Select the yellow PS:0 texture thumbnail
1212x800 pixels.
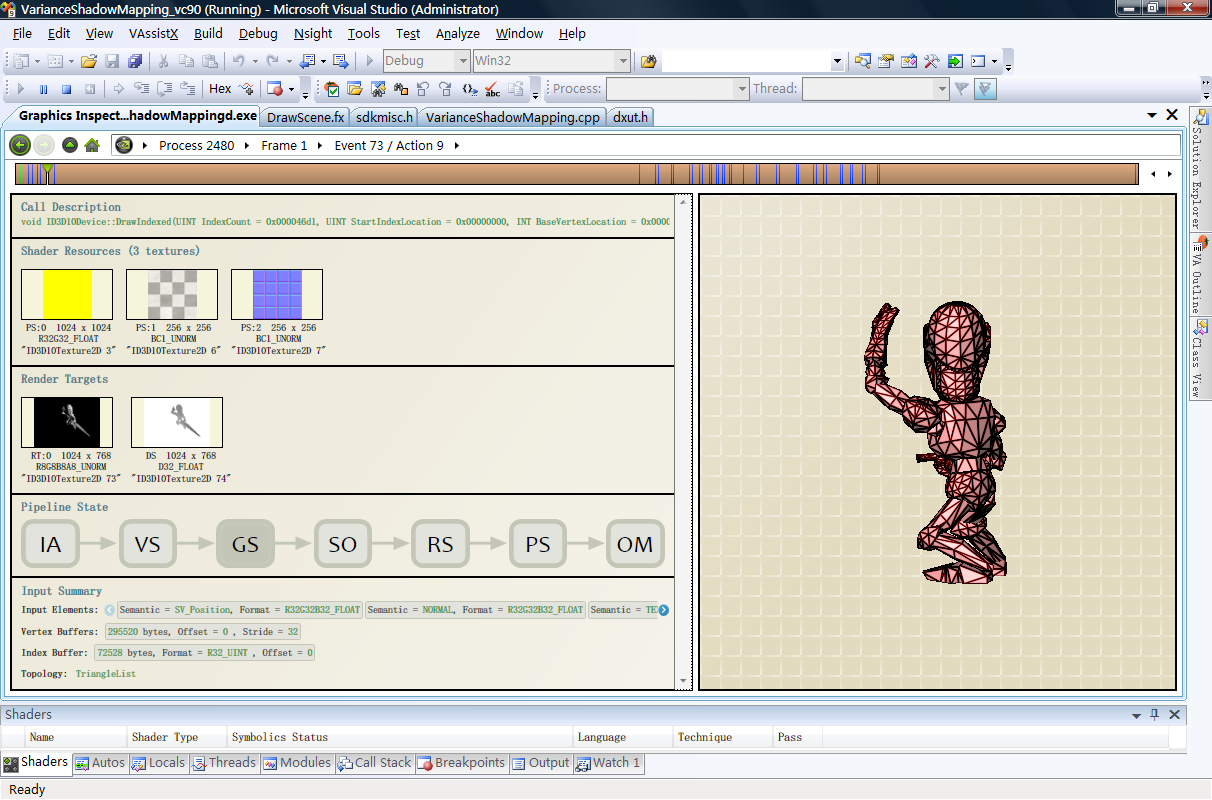pyautogui.click(x=67, y=295)
